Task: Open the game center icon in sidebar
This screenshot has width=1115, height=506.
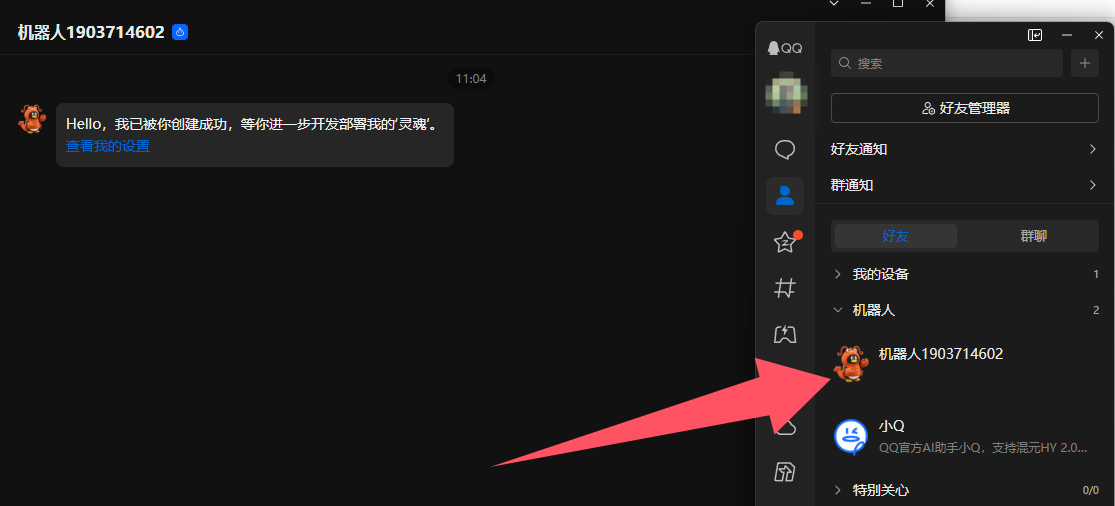Action: [784, 334]
